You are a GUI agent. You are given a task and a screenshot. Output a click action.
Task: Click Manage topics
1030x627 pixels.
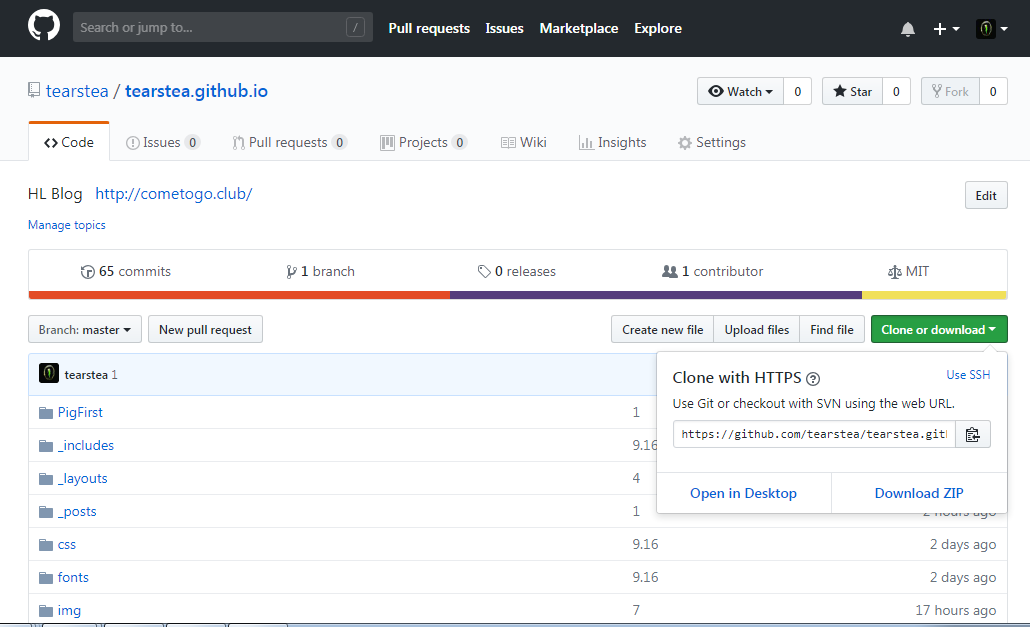pos(66,225)
